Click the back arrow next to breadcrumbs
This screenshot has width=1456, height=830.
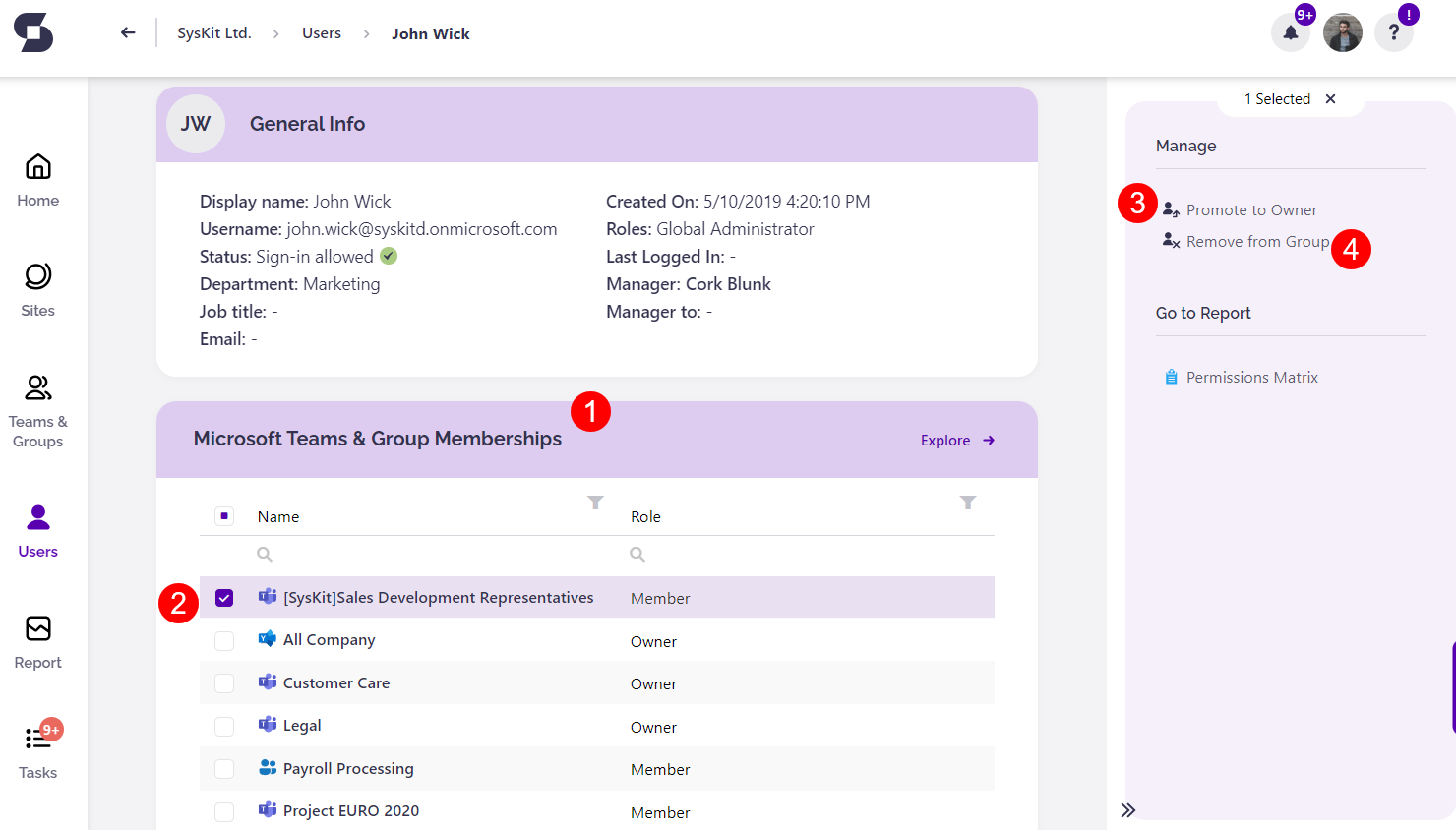coord(127,32)
